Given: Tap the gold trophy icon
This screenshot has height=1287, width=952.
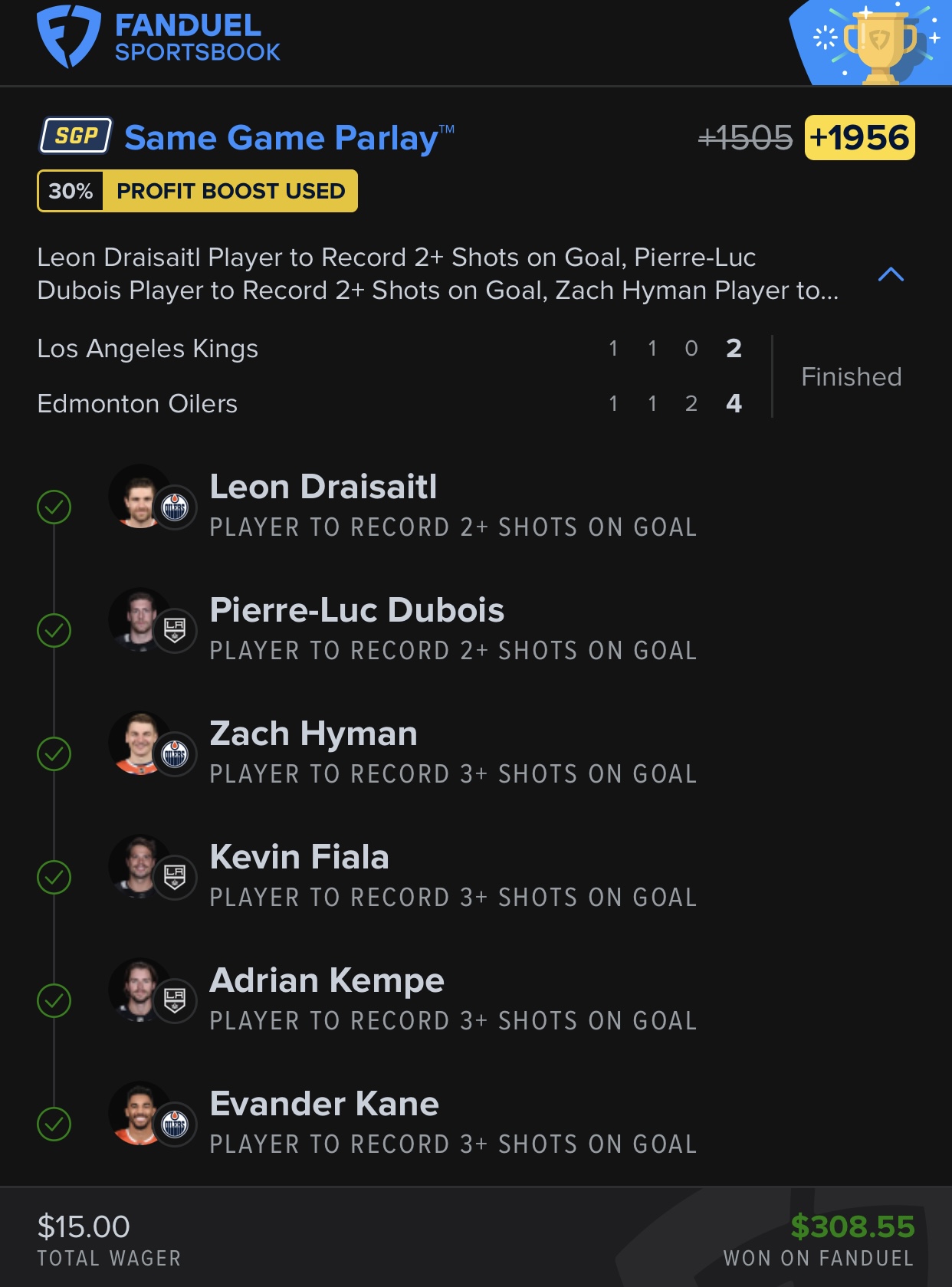Looking at the screenshot, I should [880, 44].
